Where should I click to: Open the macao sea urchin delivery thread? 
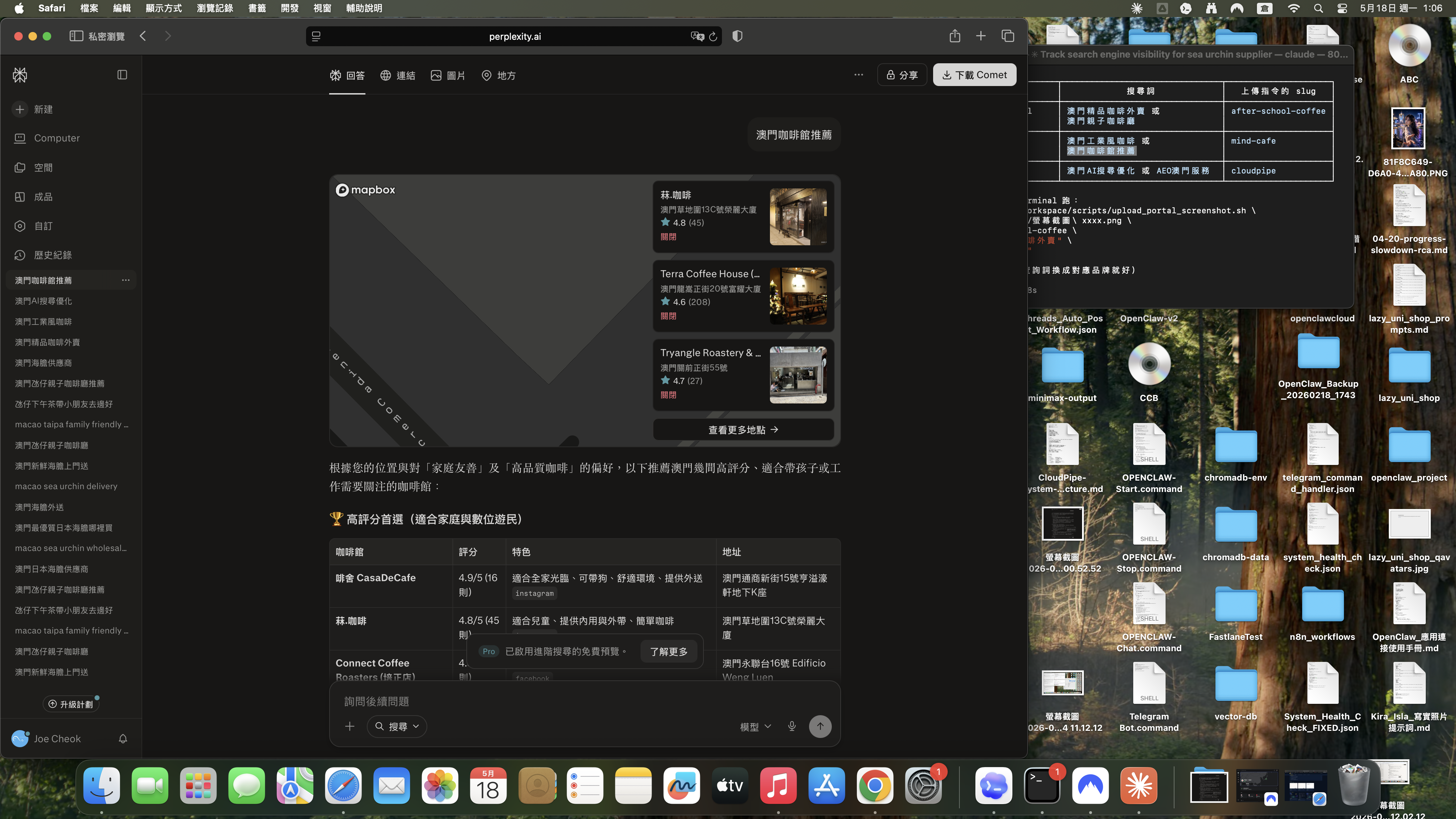pyautogui.click(x=71, y=486)
